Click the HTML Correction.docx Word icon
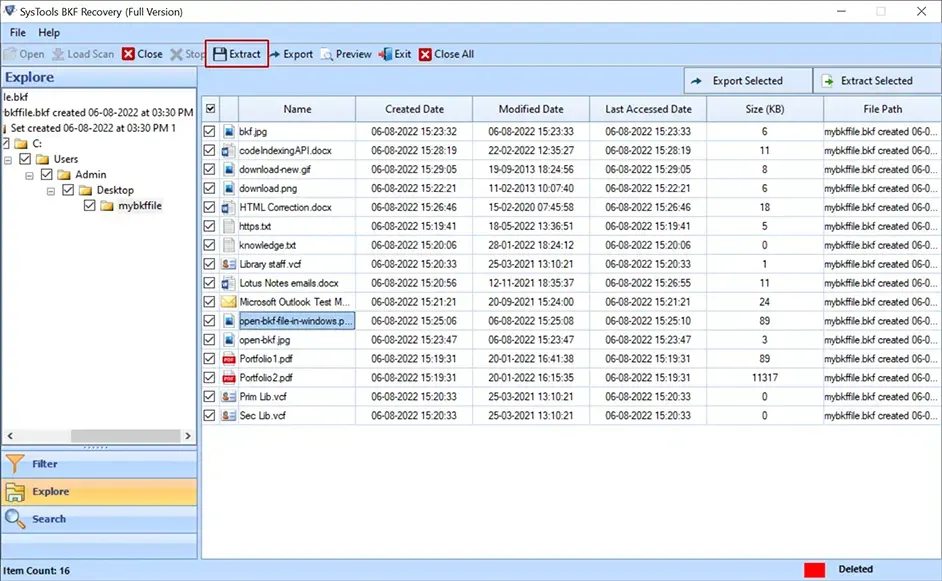 229,207
